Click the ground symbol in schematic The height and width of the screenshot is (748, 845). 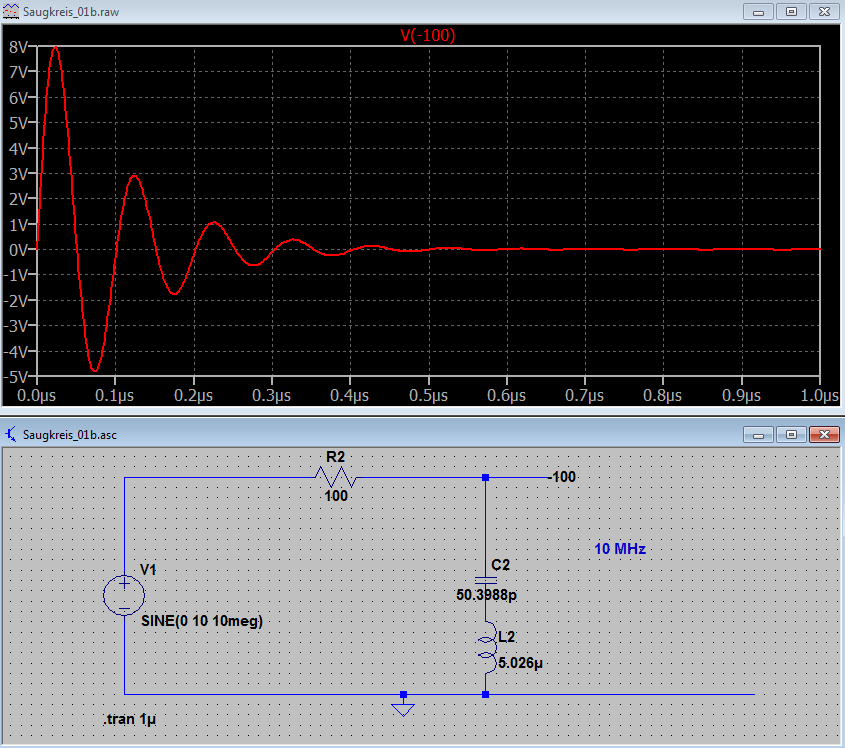(x=403, y=707)
